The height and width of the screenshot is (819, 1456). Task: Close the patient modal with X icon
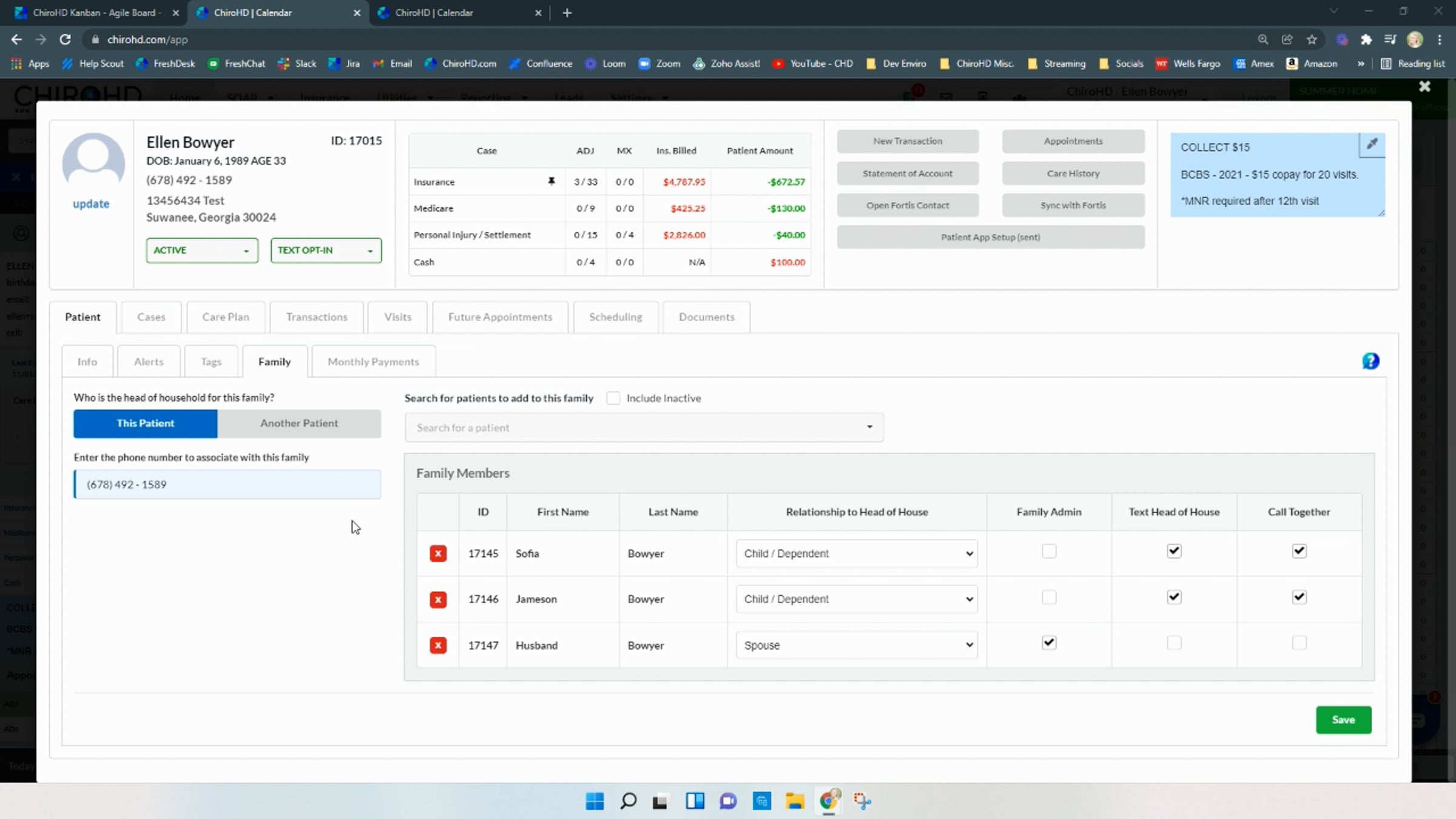[x=1425, y=87]
